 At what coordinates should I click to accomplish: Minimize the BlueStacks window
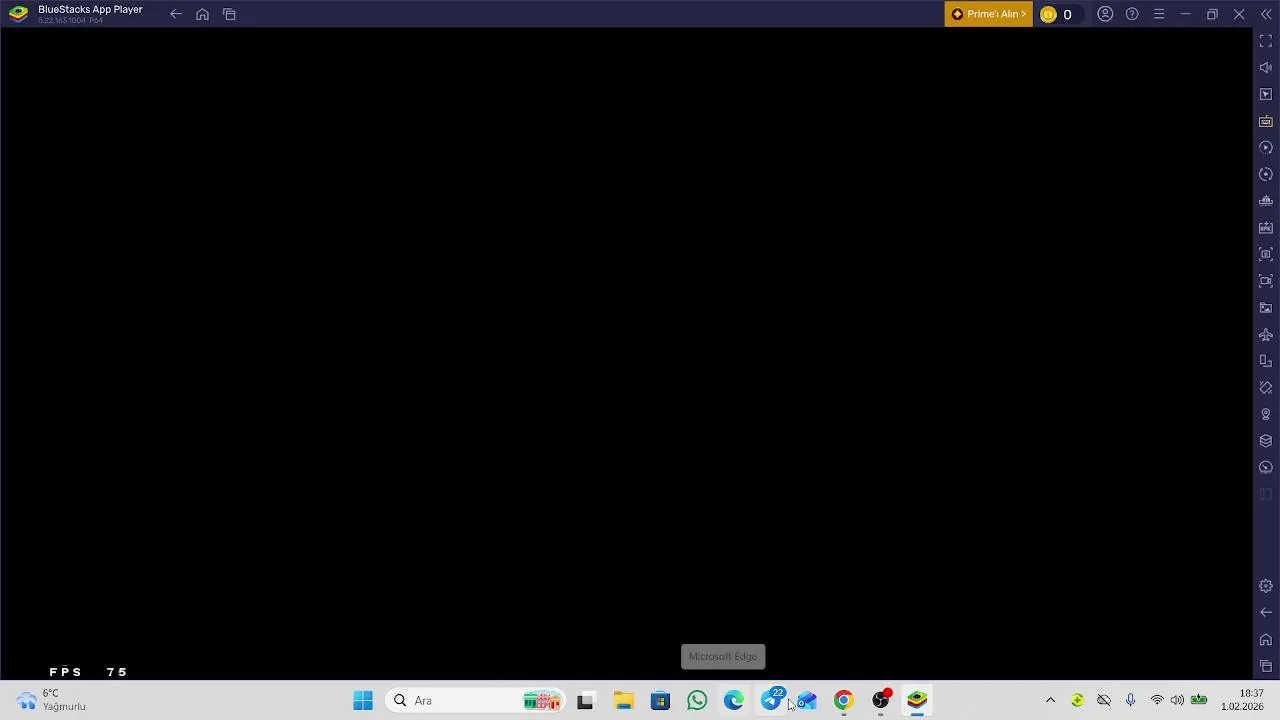pos(1185,14)
